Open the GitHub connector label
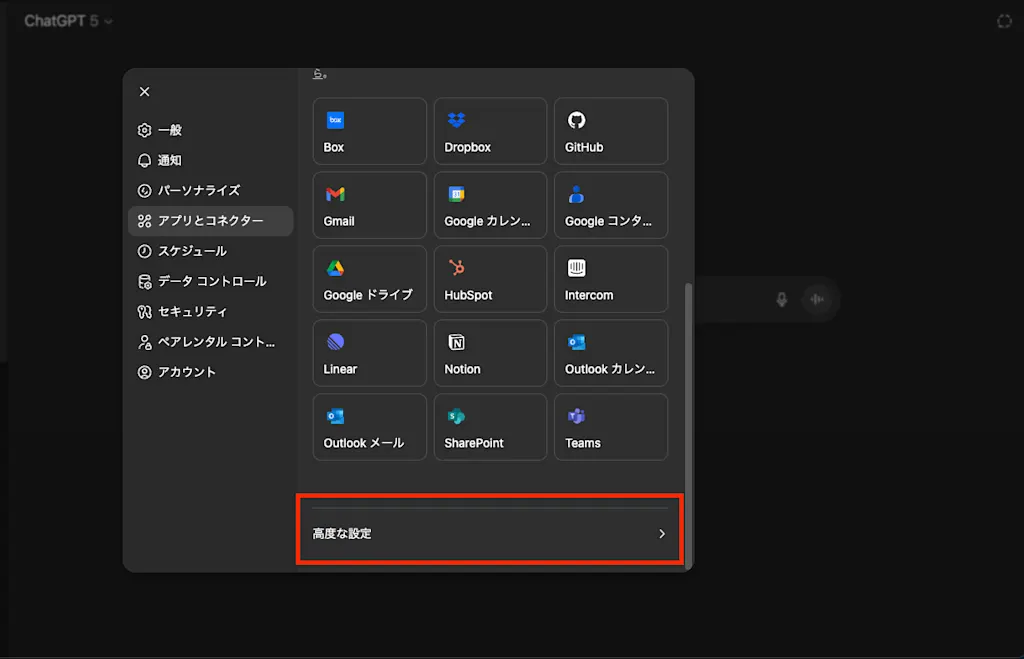The image size is (1024, 659). 584,148
